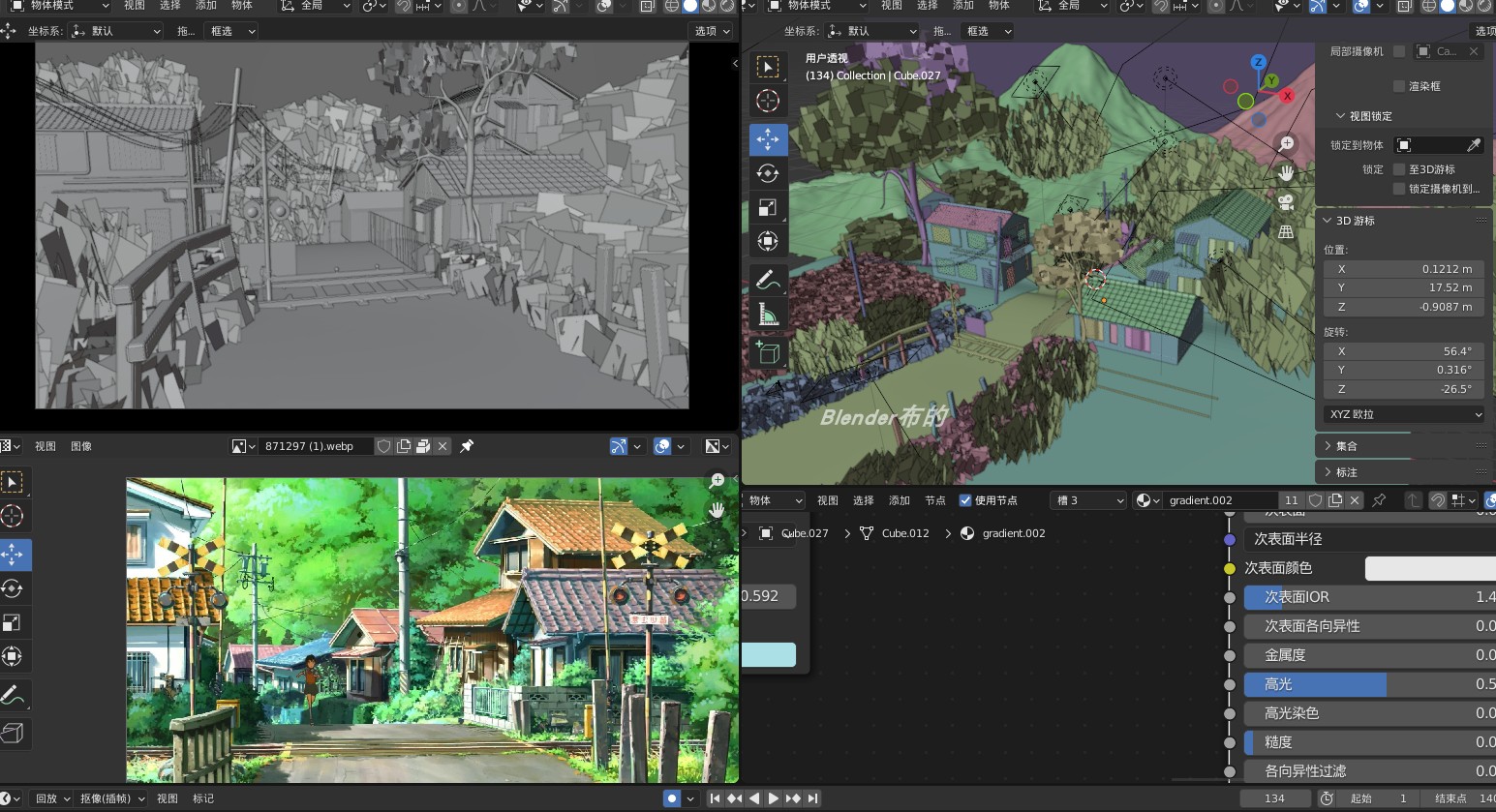The height and width of the screenshot is (812, 1496).
Task: Click the blue Z axis on the navigation gizmo
Action: [x=1258, y=62]
